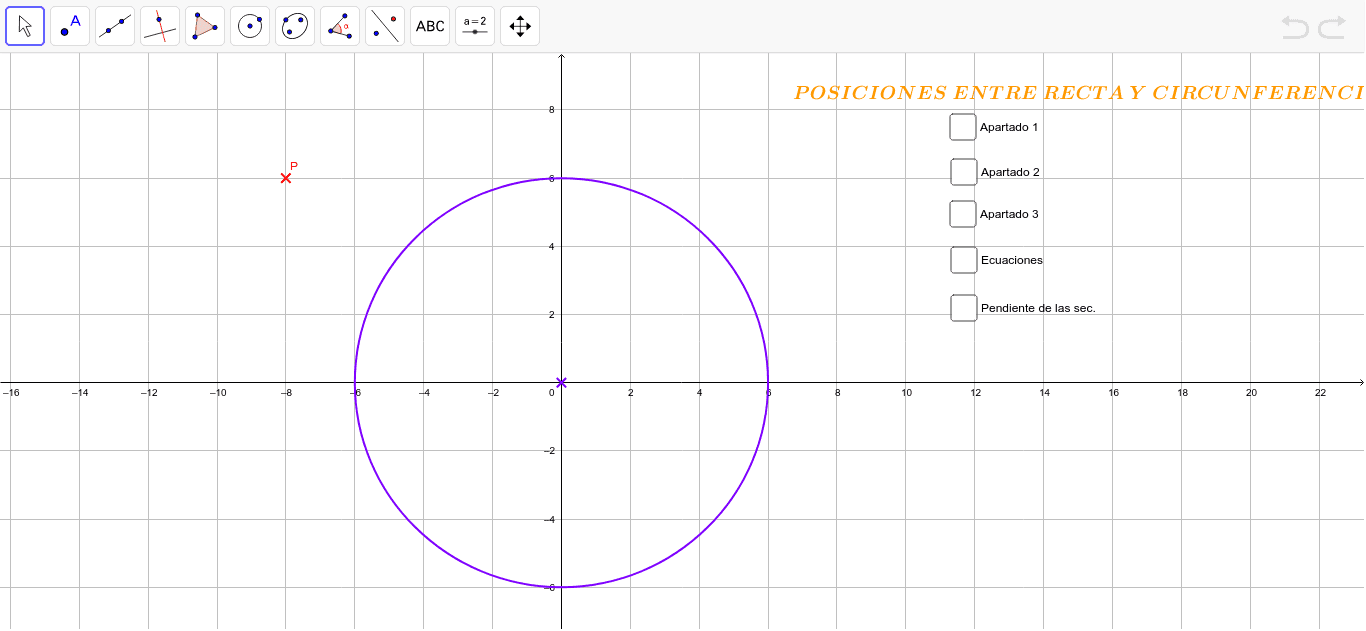Select the Ellipse conic tool

point(295,26)
